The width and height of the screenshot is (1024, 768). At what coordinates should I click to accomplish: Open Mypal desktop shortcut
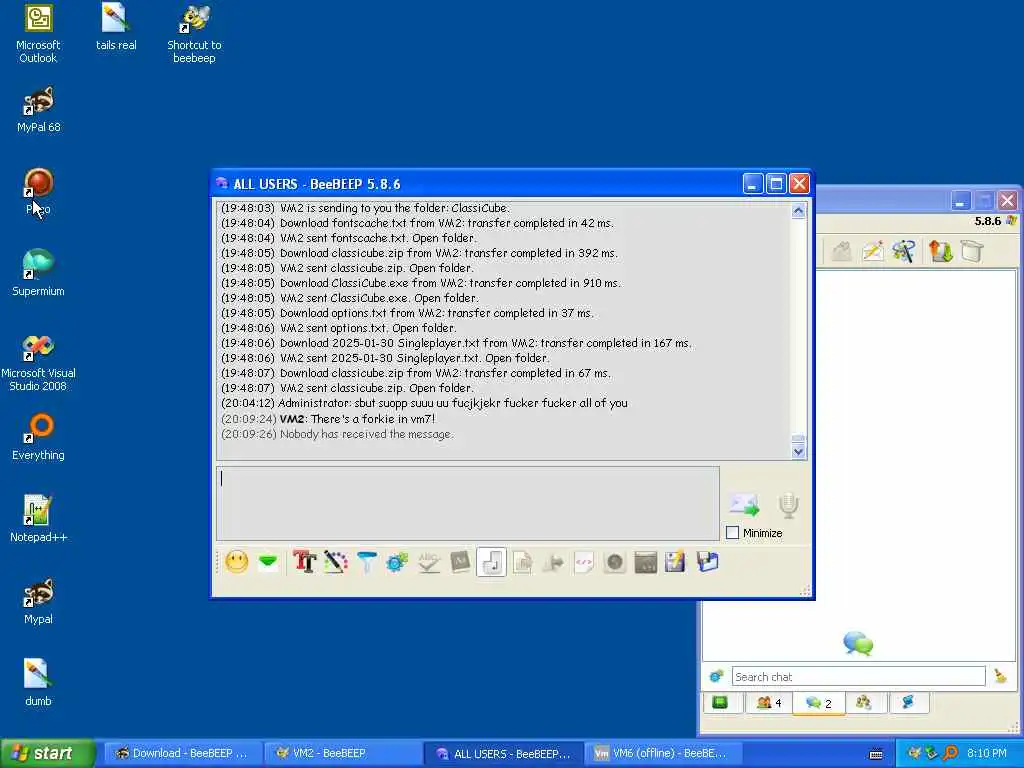tap(38, 601)
